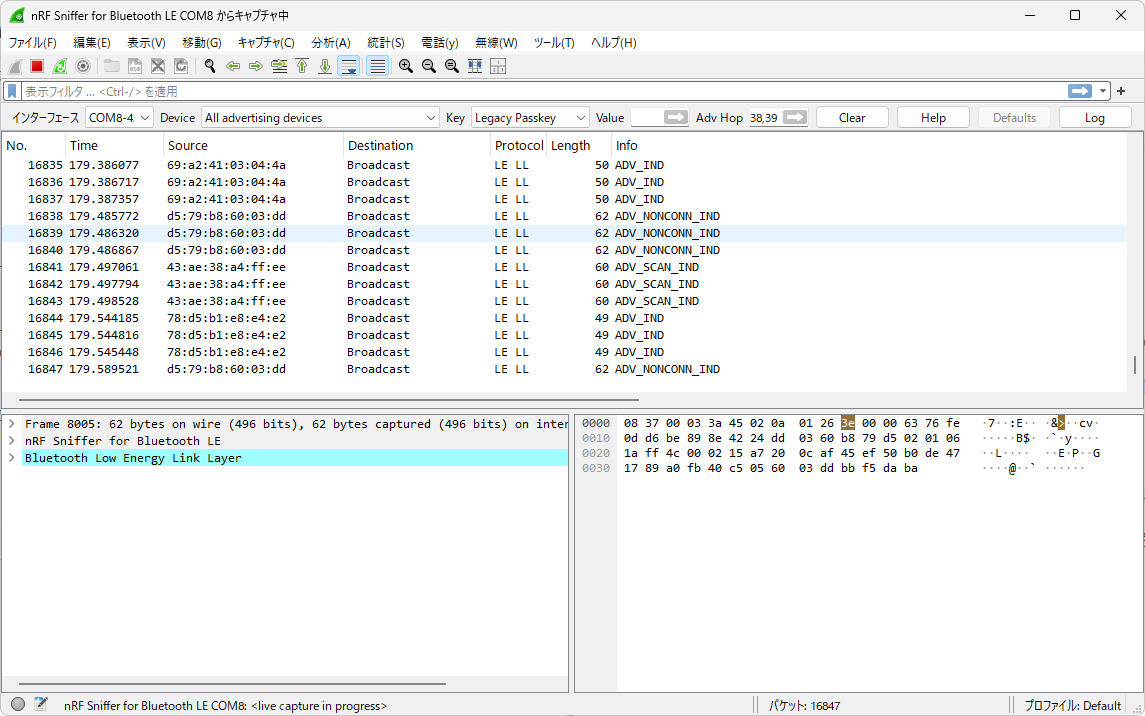Viewport: 1145px width, 716px height.
Task: Open the ファイル(F) menu
Action: pos(32,42)
